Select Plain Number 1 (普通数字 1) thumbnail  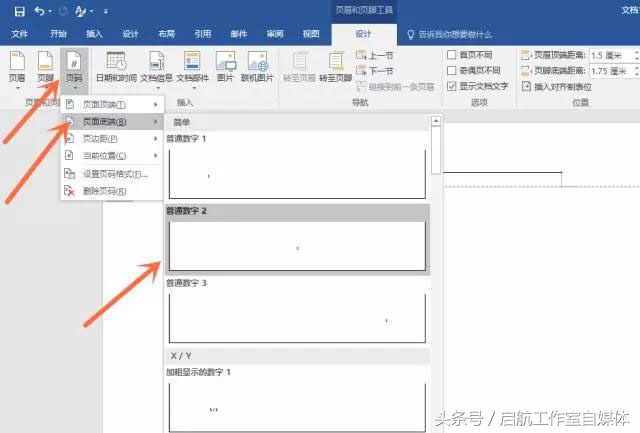pos(297,173)
